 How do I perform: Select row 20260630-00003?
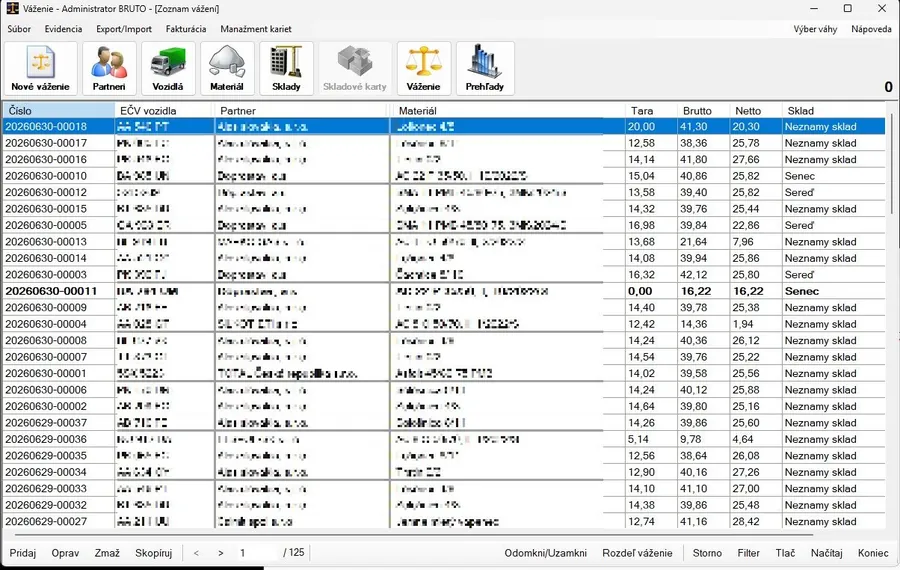[444, 274]
